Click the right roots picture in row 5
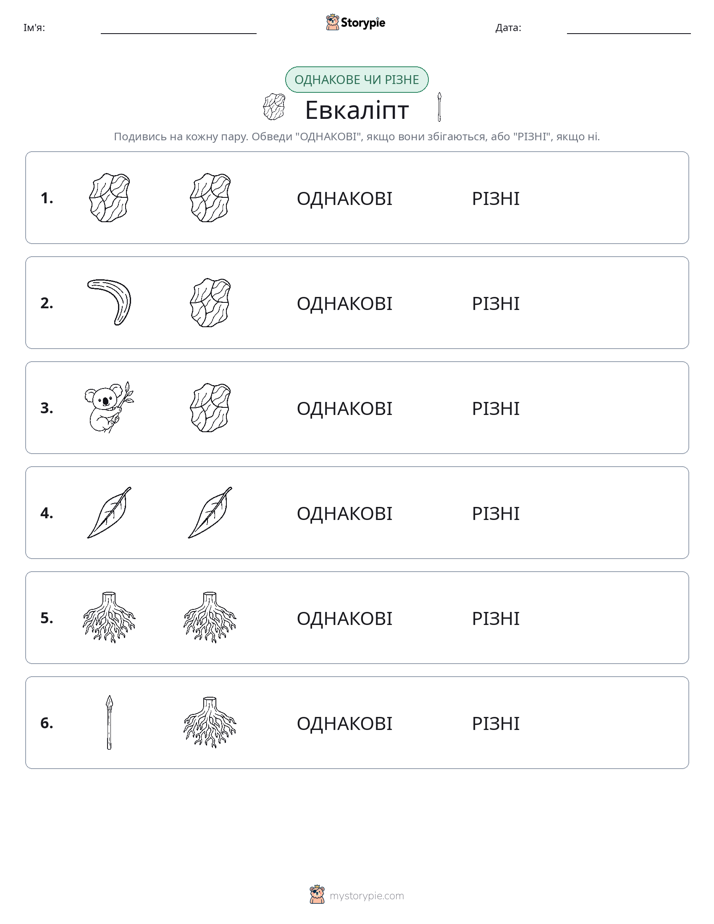 coord(210,617)
